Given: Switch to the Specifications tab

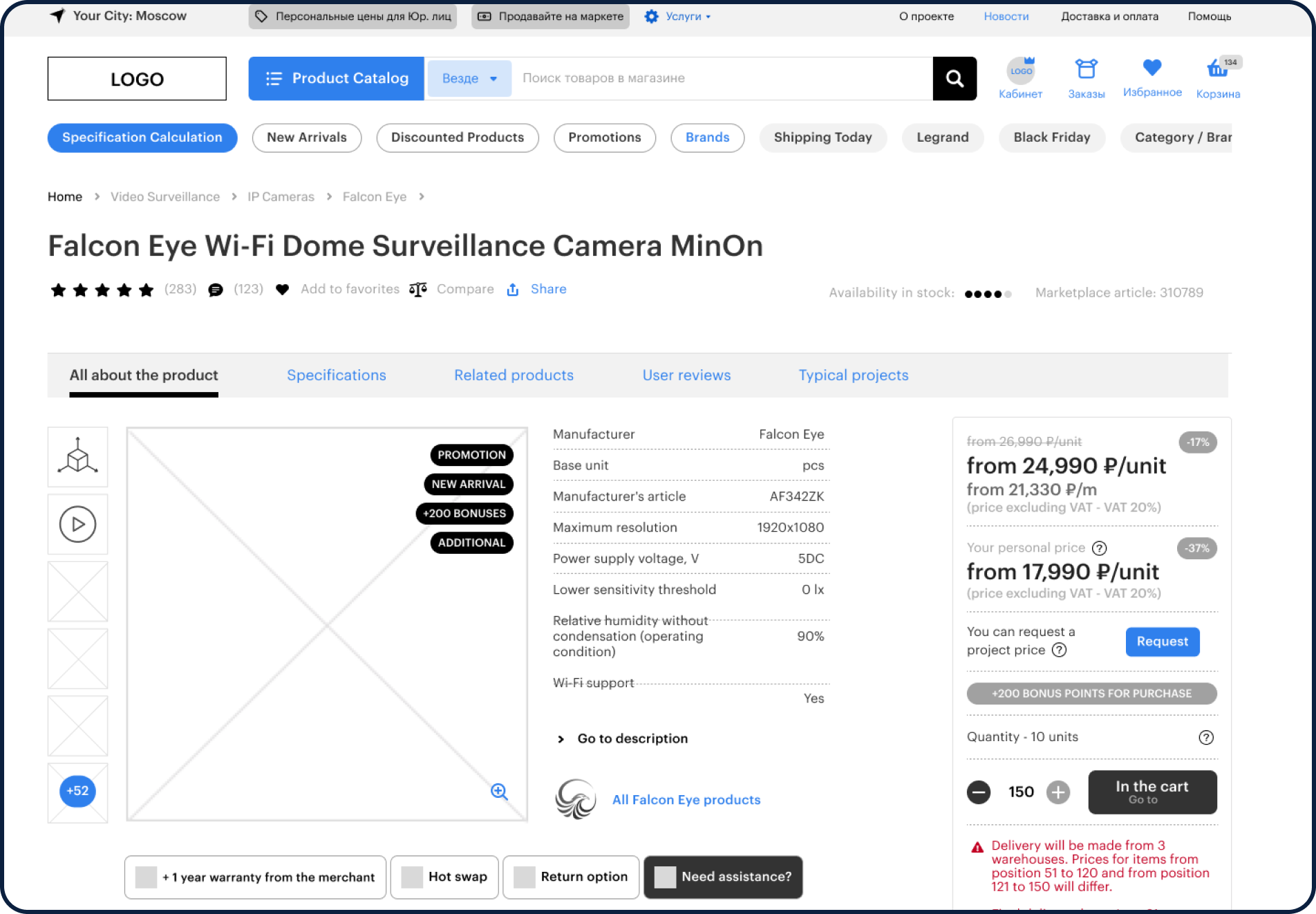Looking at the screenshot, I should pos(336,375).
